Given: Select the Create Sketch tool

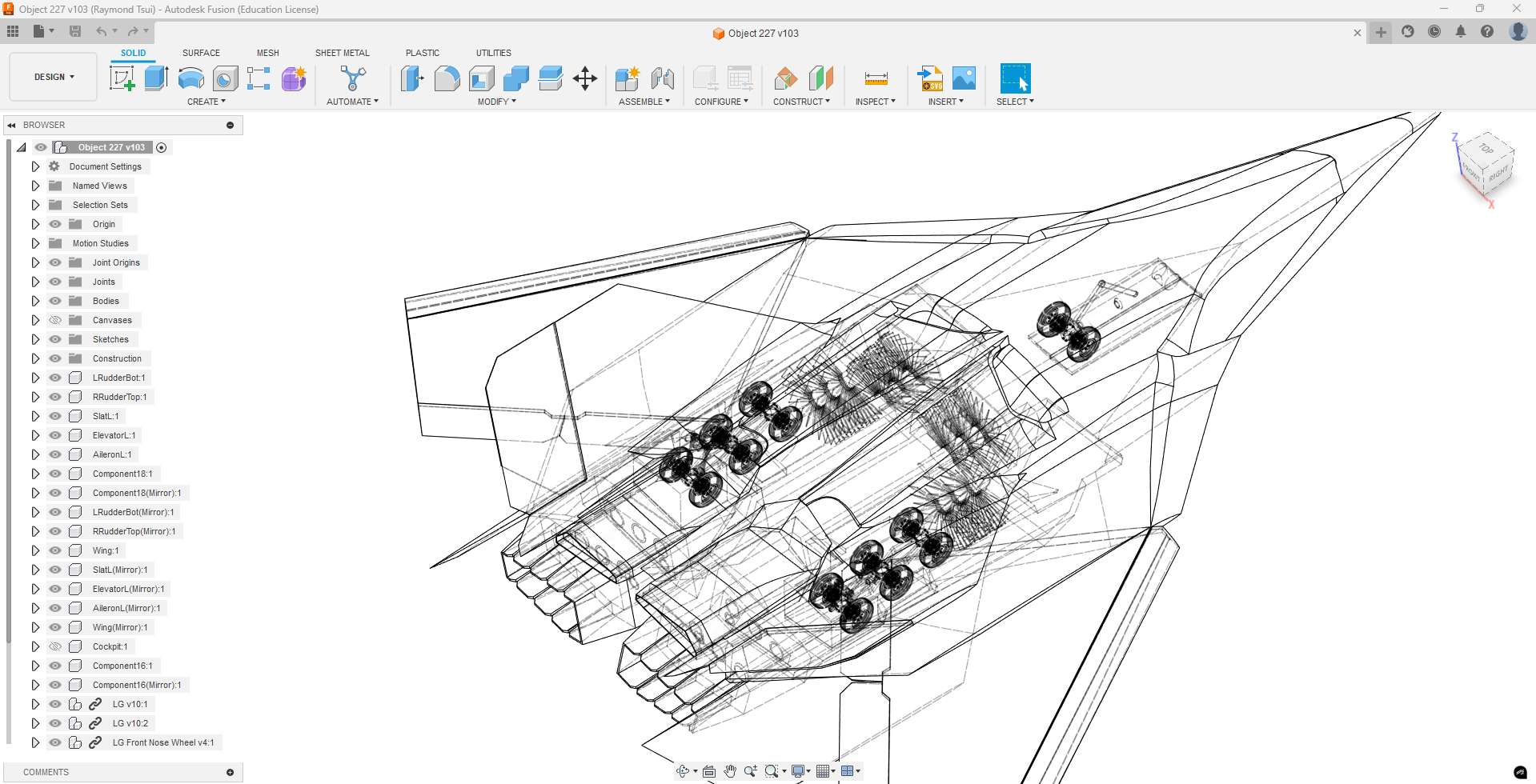Looking at the screenshot, I should (x=122, y=78).
